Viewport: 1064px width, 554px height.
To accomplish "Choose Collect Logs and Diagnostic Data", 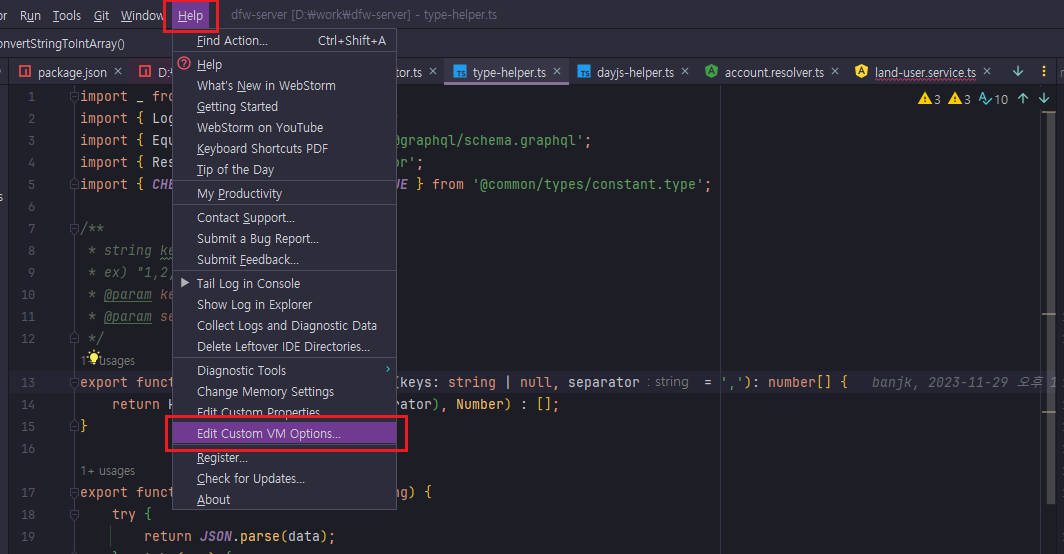I will (284, 326).
